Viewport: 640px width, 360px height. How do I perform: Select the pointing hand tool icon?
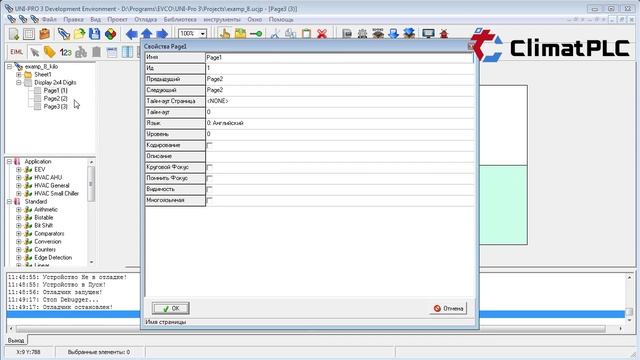pyautogui.click(x=224, y=34)
